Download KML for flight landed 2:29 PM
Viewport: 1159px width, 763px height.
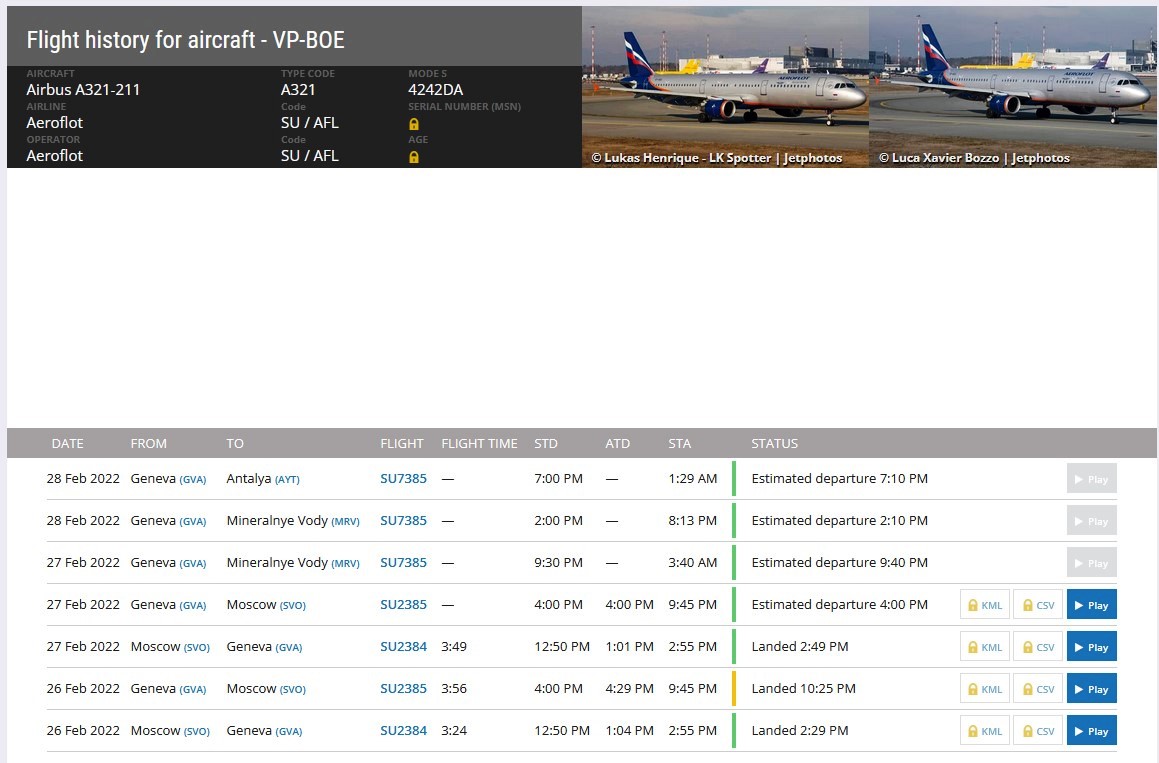click(x=985, y=731)
